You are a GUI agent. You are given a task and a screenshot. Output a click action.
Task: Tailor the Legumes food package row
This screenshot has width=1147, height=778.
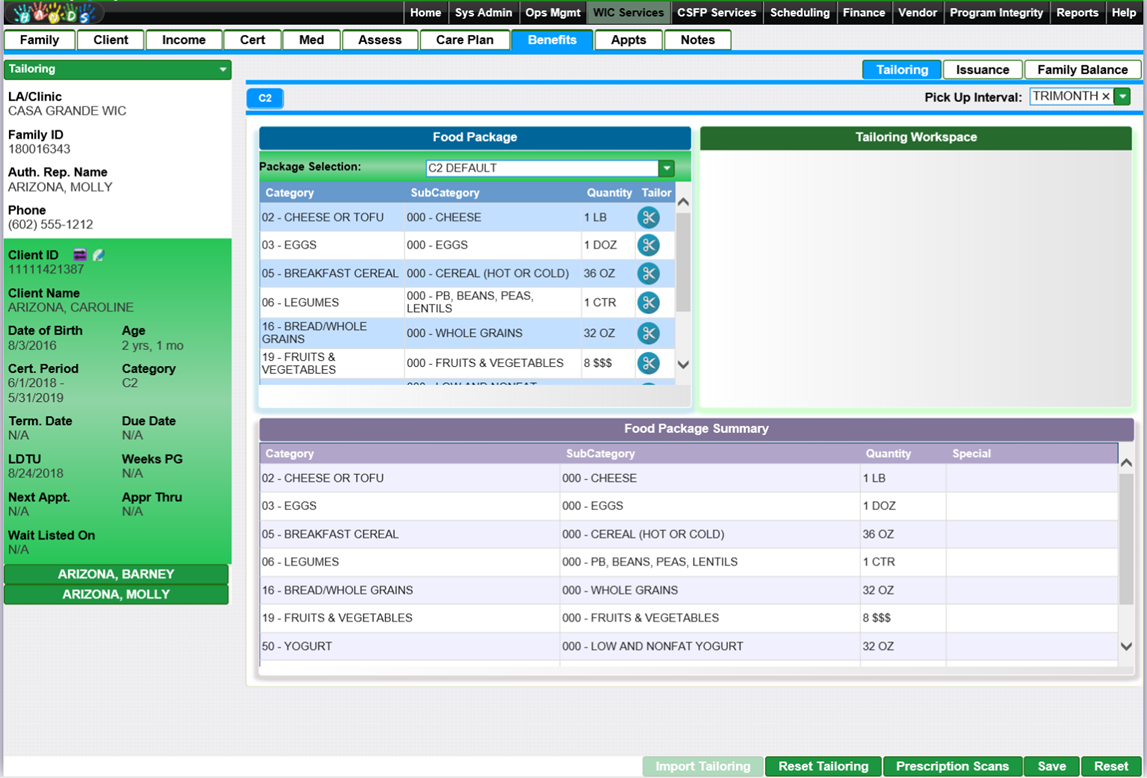pyautogui.click(x=648, y=303)
